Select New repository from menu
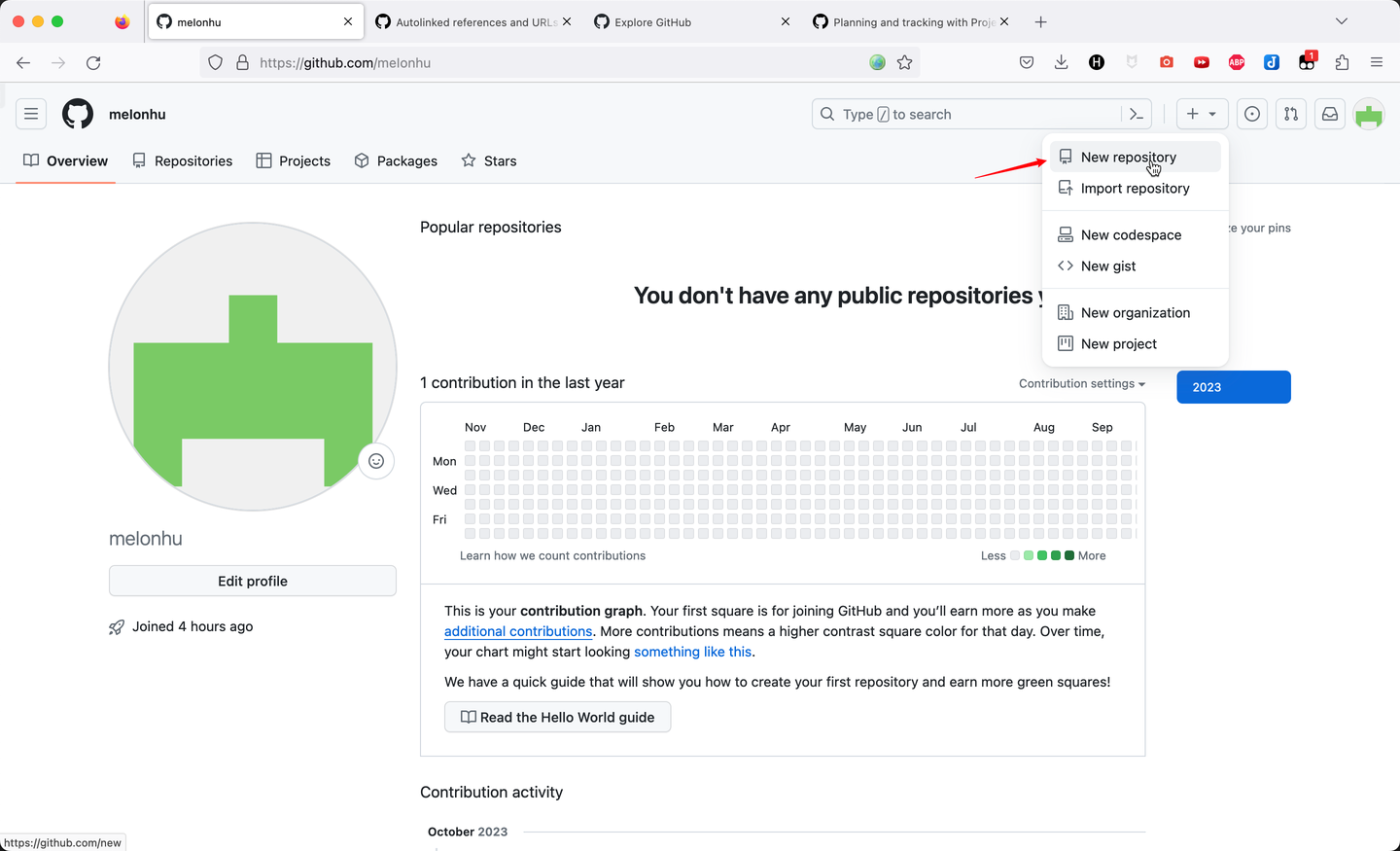This screenshot has width=1400, height=851. click(1136, 157)
